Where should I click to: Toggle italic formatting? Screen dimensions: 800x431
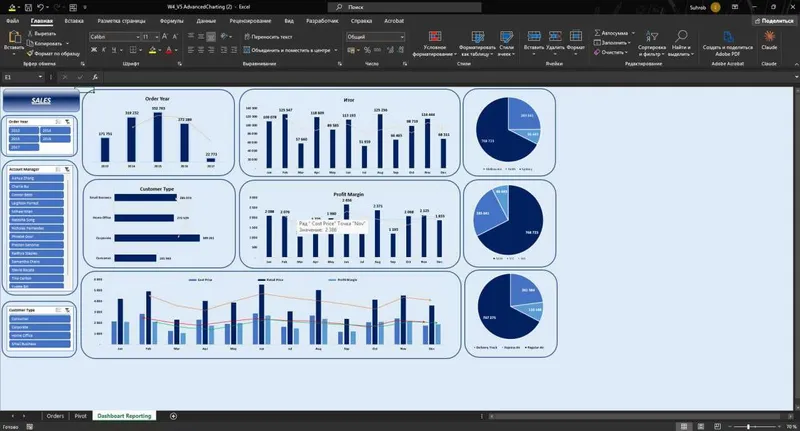tap(104, 50)
